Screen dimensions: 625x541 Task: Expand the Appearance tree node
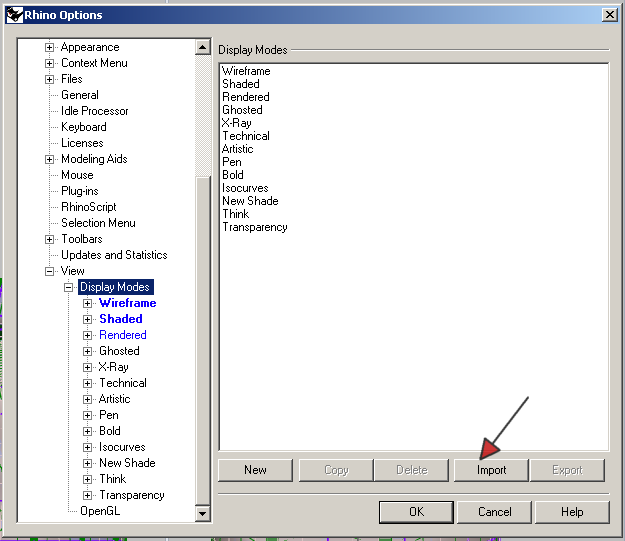[49, 47]
